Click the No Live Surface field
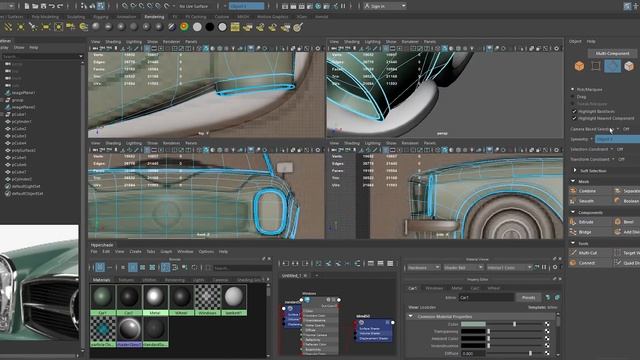The width and height of the screenshot is (640, 360). click(x=193, y=6)
